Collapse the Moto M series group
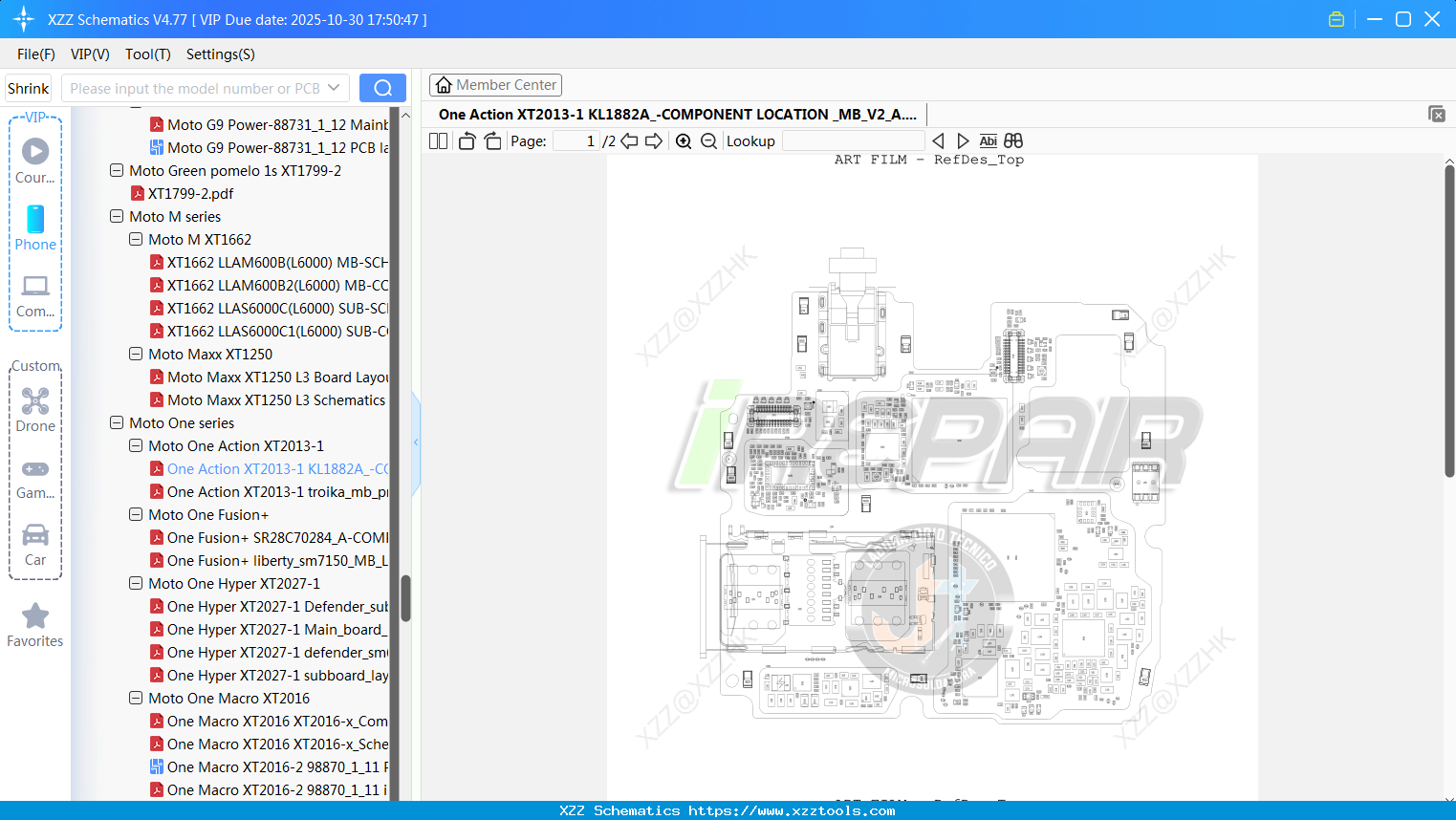Screen dimensions: 1456x820 click(116, 216)
